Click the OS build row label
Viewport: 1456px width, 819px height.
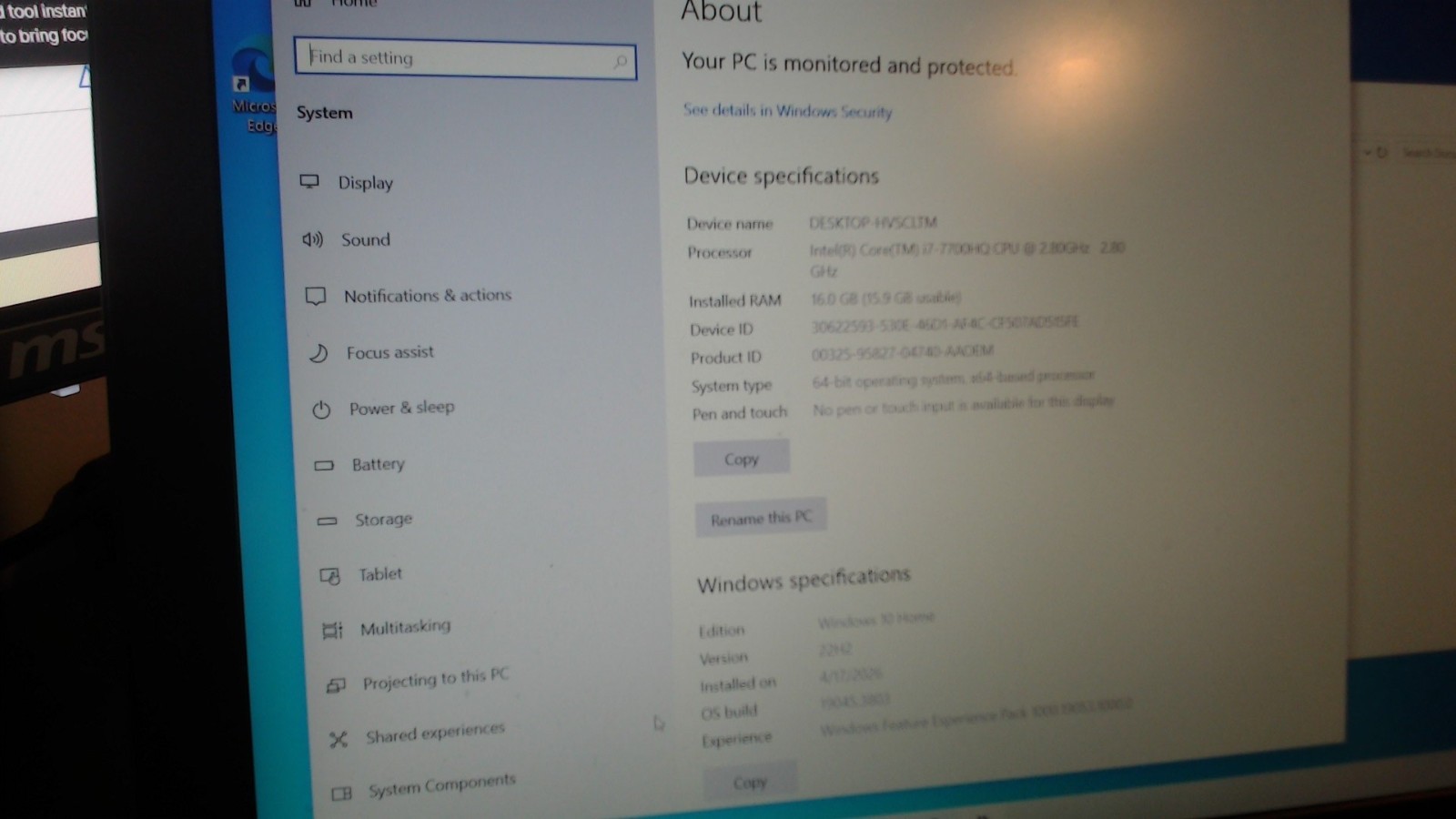pyautogui.click(x=729, y=713)
